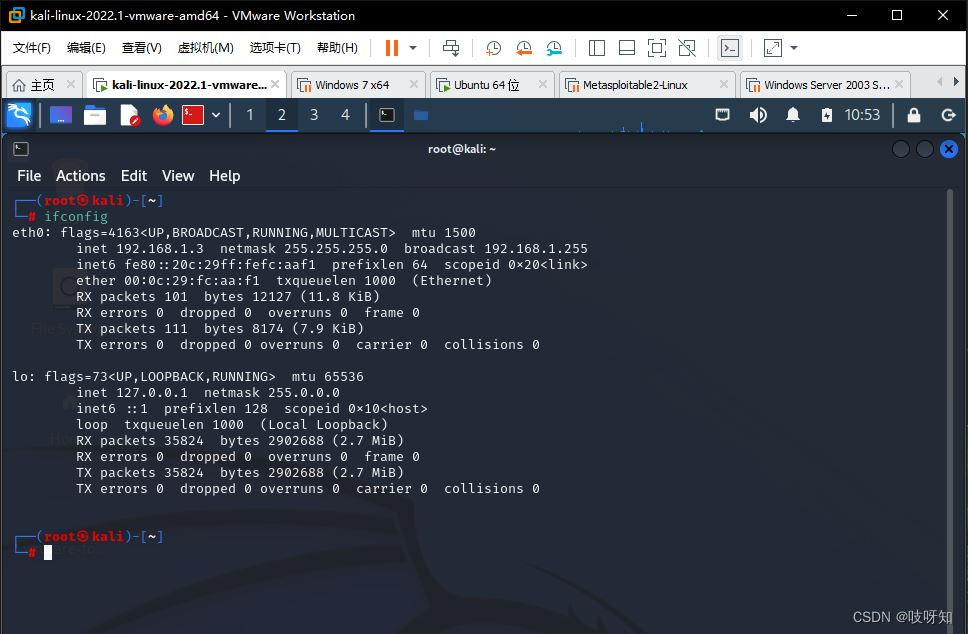Open the file manager from Kali panel
This screenshot has width=968, height=634.
pos(95,115)
